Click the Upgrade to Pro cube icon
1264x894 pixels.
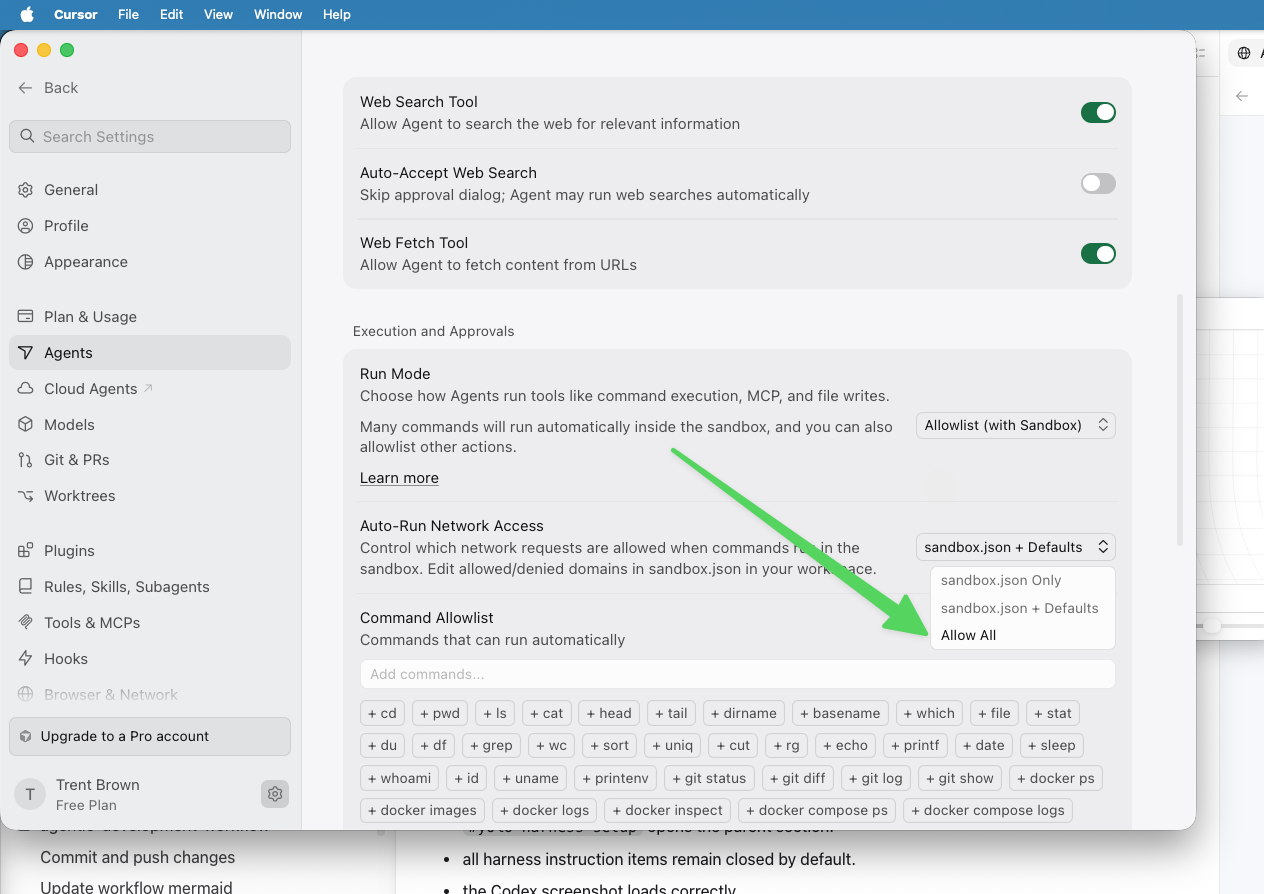[26, 736]
